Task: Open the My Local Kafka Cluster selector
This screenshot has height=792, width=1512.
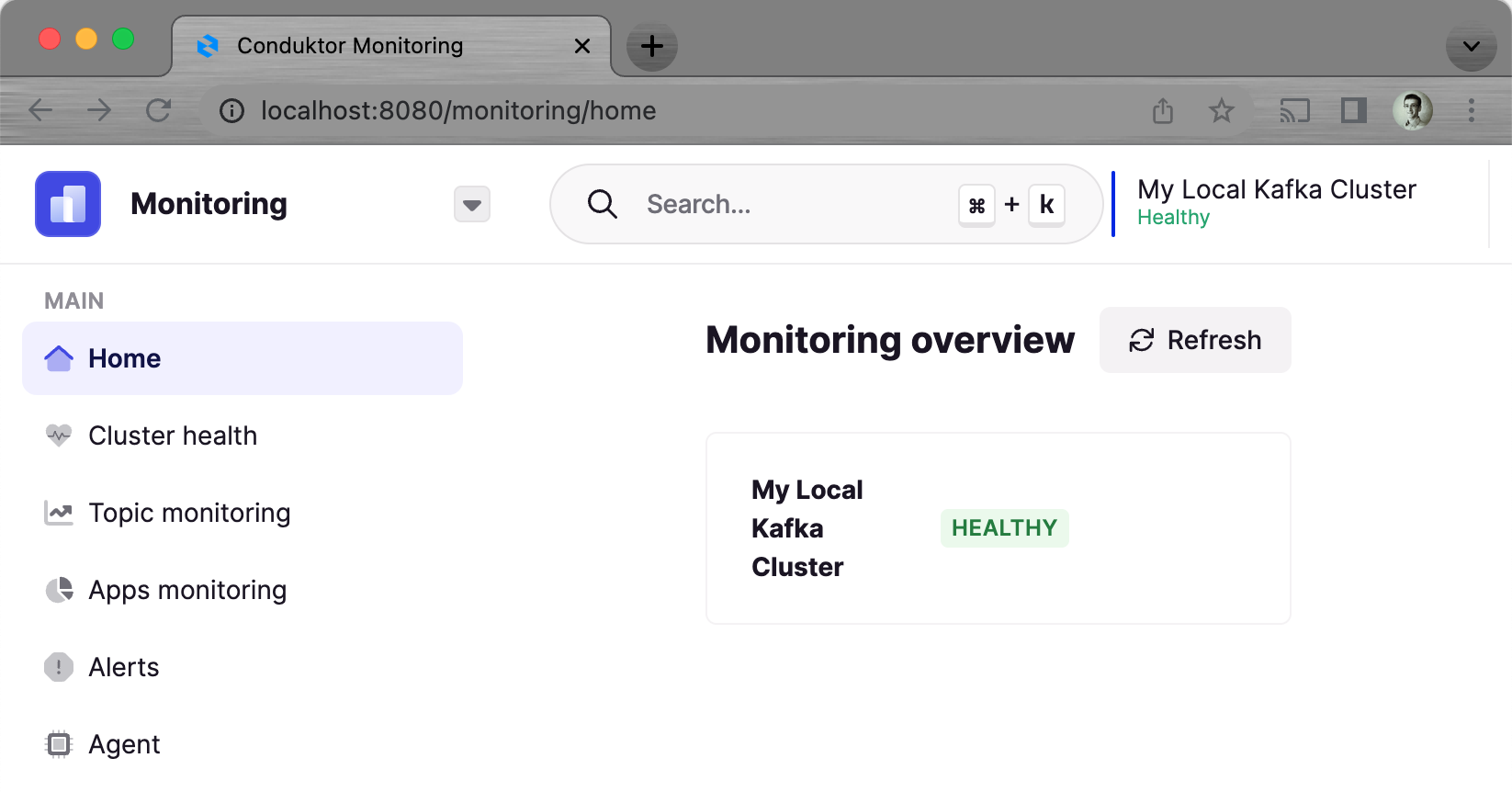Action: (1277, 203)
